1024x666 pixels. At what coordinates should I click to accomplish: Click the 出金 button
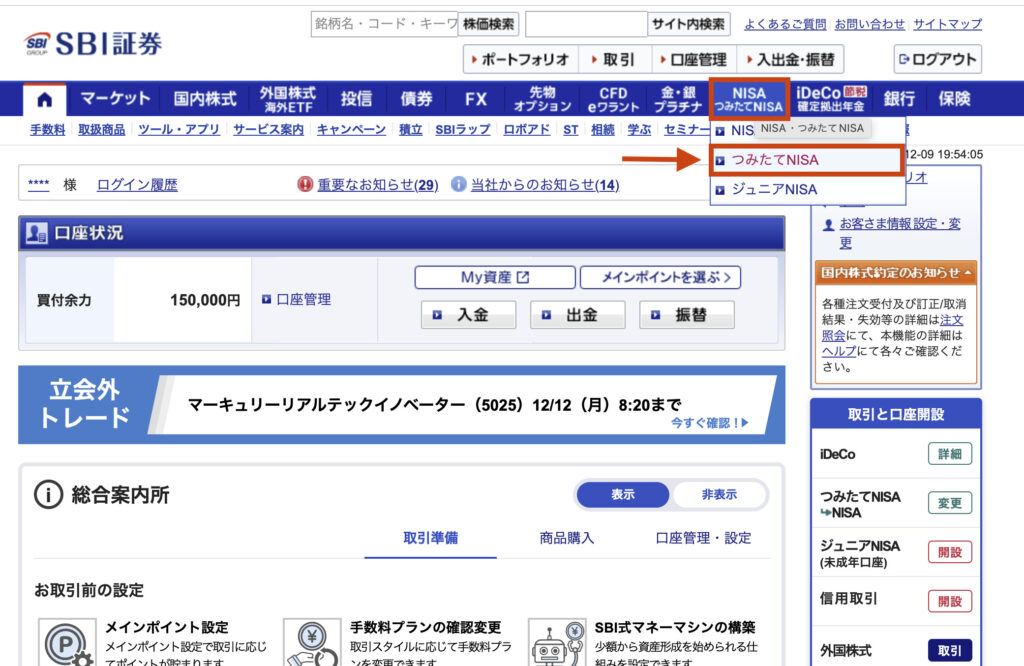[577, 315]
